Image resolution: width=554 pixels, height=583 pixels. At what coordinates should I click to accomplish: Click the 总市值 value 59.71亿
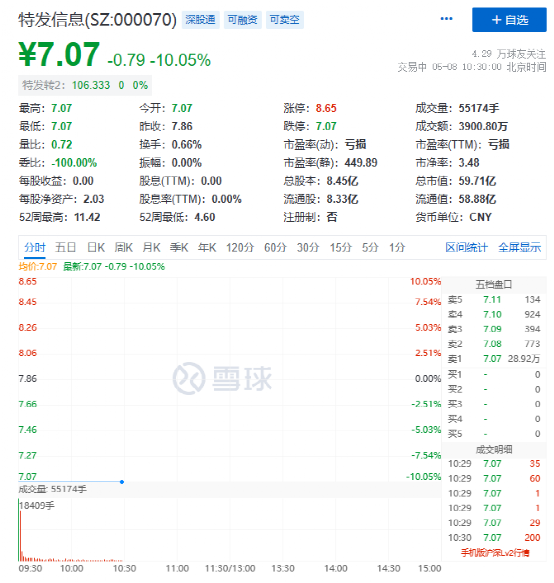coord(477,181)
